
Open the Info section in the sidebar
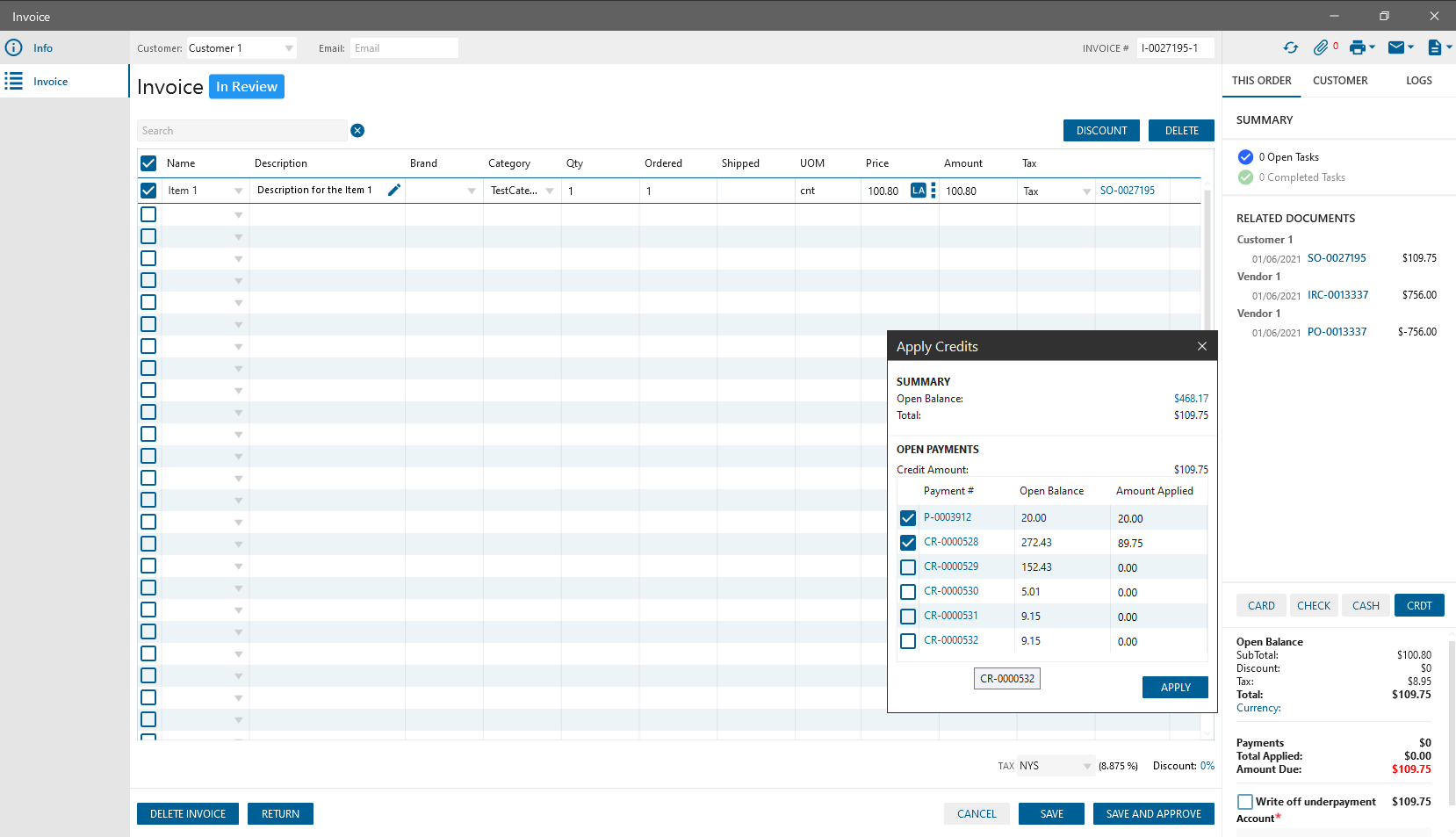pyautogui.click(x=43, y=48)
